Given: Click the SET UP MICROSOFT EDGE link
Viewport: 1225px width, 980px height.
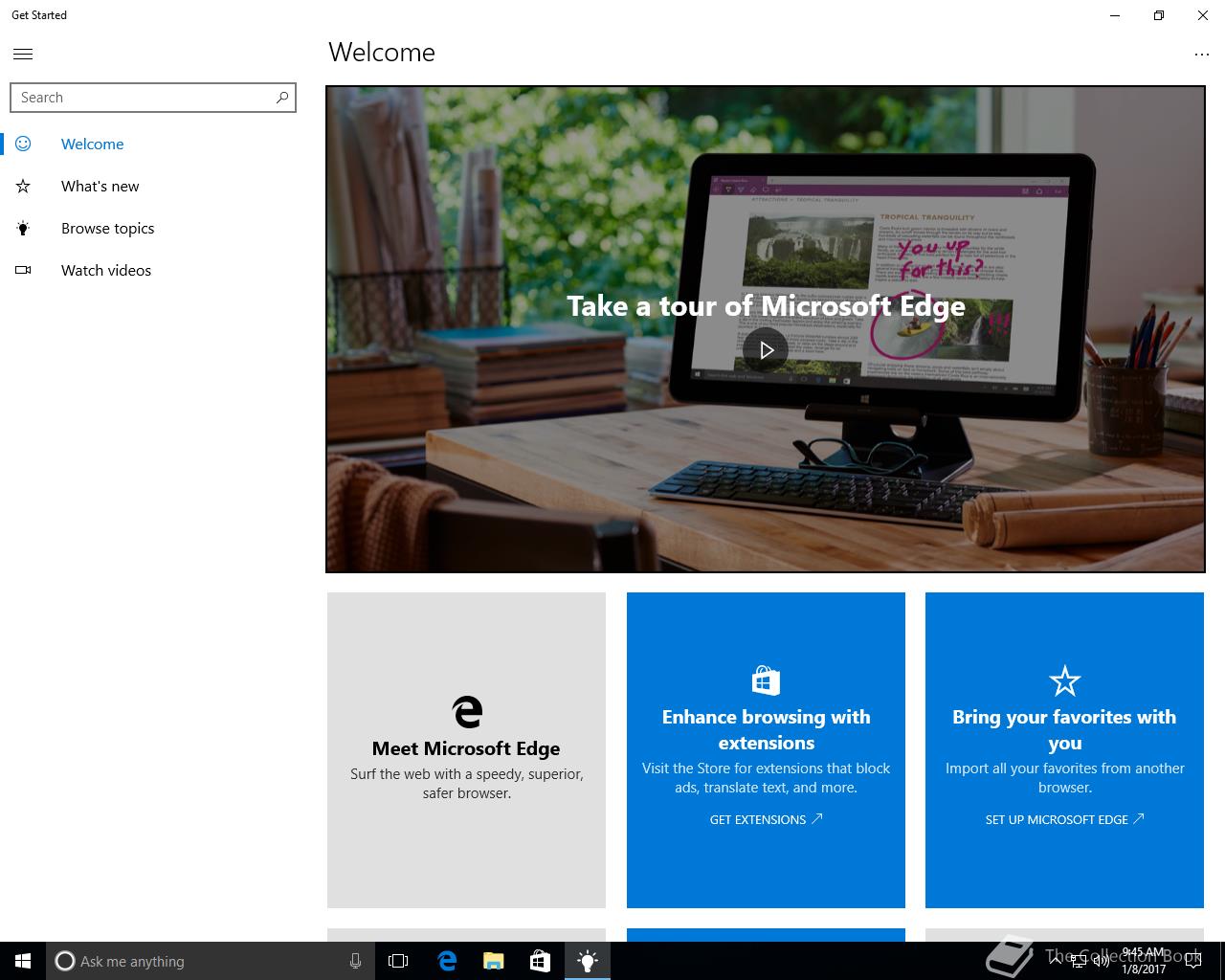Looking at the screenshot, I should tap(1064, 819).
